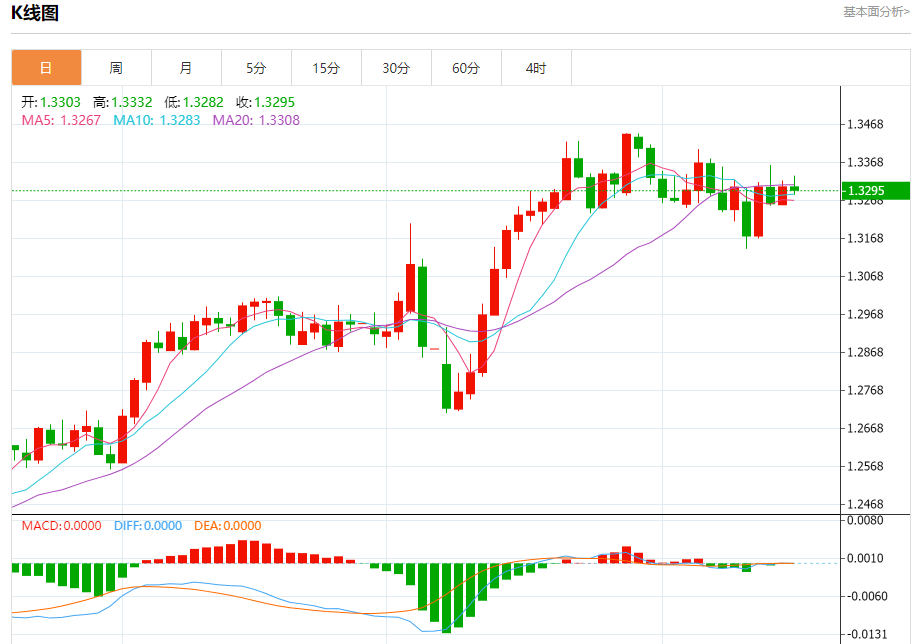The image size is (920, 644).
Task: Click the 1.2968 price axis label
Action: pos(865,314)
